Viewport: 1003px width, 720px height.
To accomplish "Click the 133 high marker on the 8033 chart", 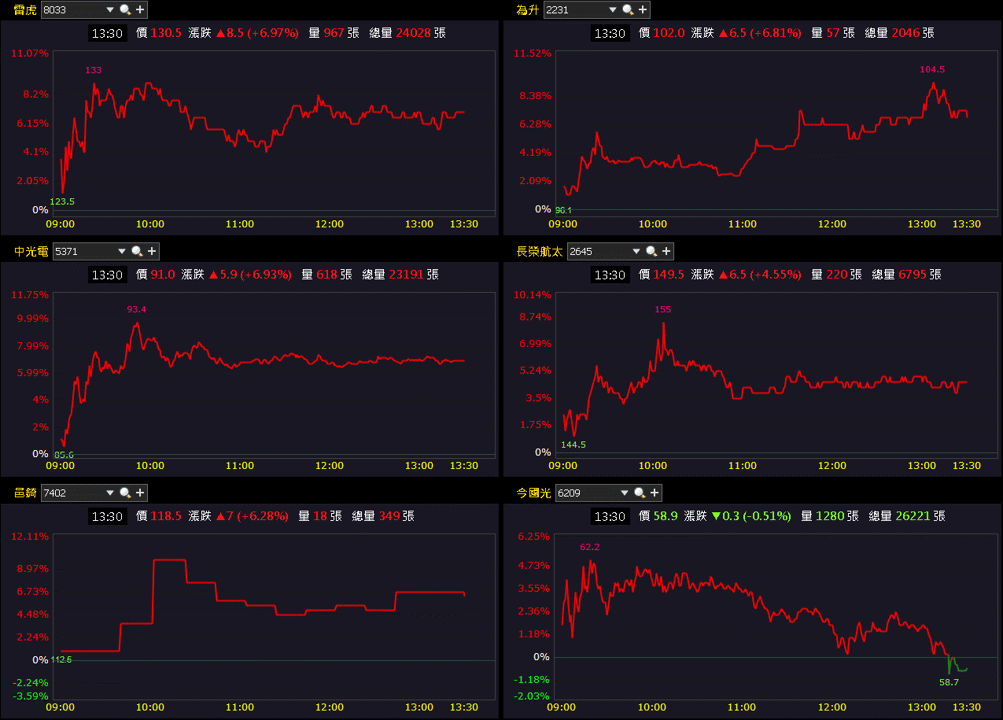I will [93, 70].
